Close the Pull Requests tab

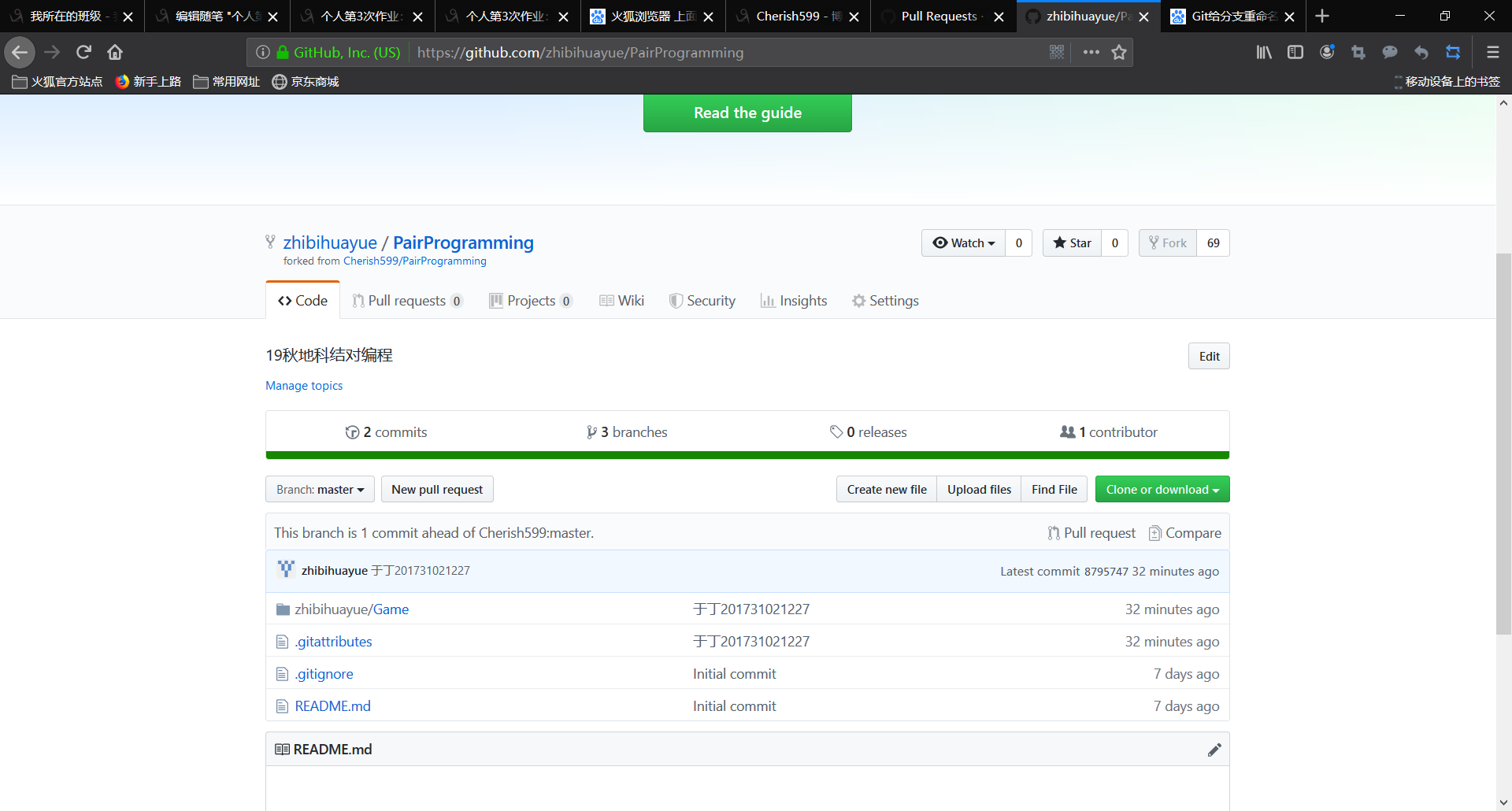coord(999,17)
